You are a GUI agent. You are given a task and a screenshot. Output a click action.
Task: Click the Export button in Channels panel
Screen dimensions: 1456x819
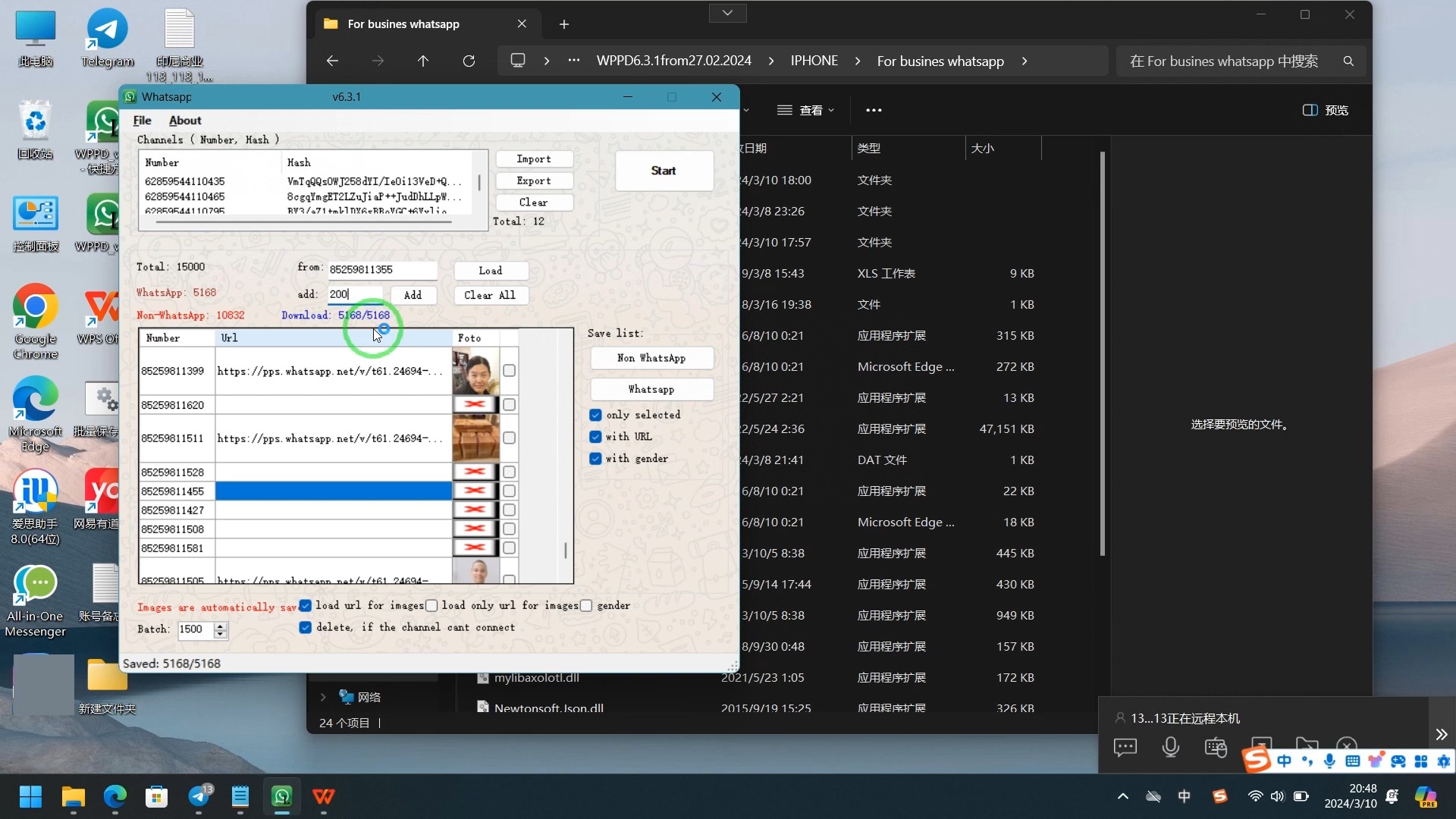534,181
